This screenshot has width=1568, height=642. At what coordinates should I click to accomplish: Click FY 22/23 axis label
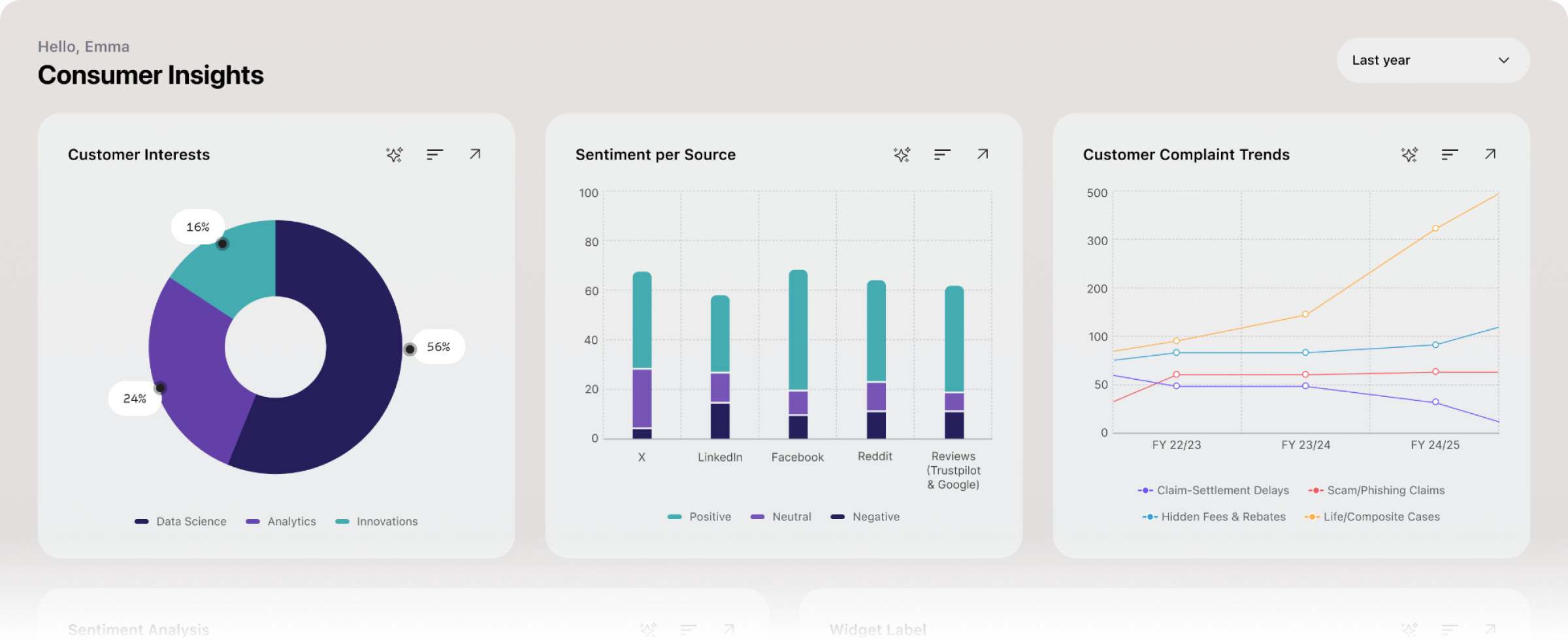point(1177,445)
